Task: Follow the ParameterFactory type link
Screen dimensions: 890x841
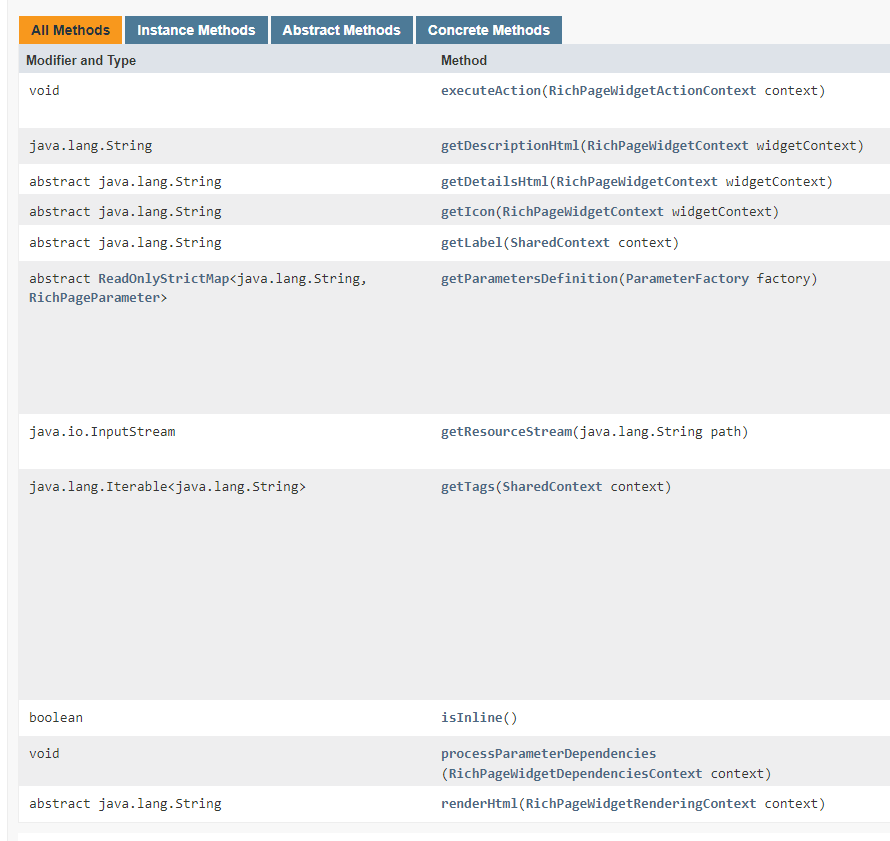Action: pos(687,279)
